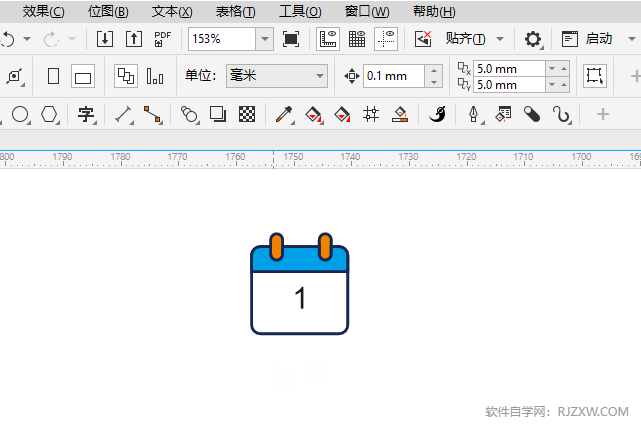Open the 帮助(H) menu
This screenshot has width=641, height=432.
[x=434, y=11]
